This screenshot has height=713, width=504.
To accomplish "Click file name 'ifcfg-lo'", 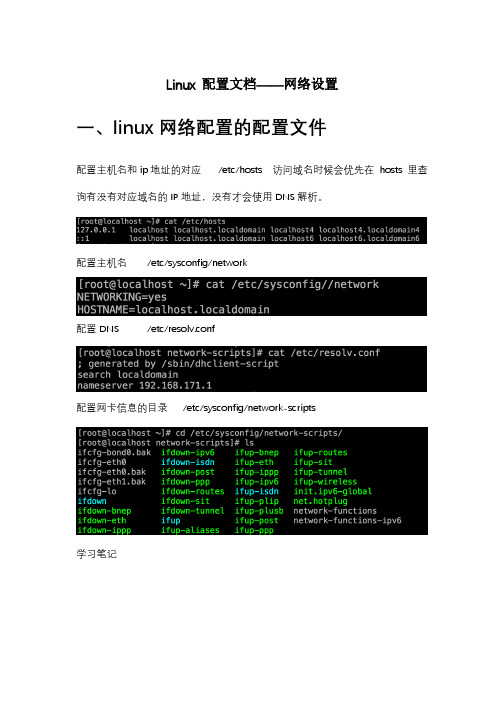I will tap(96, 491).
